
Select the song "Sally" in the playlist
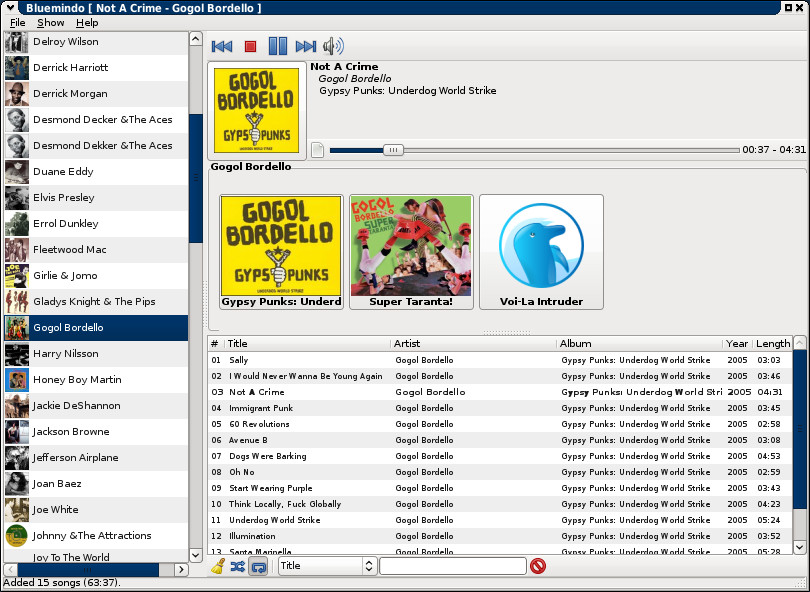(500, 360)
